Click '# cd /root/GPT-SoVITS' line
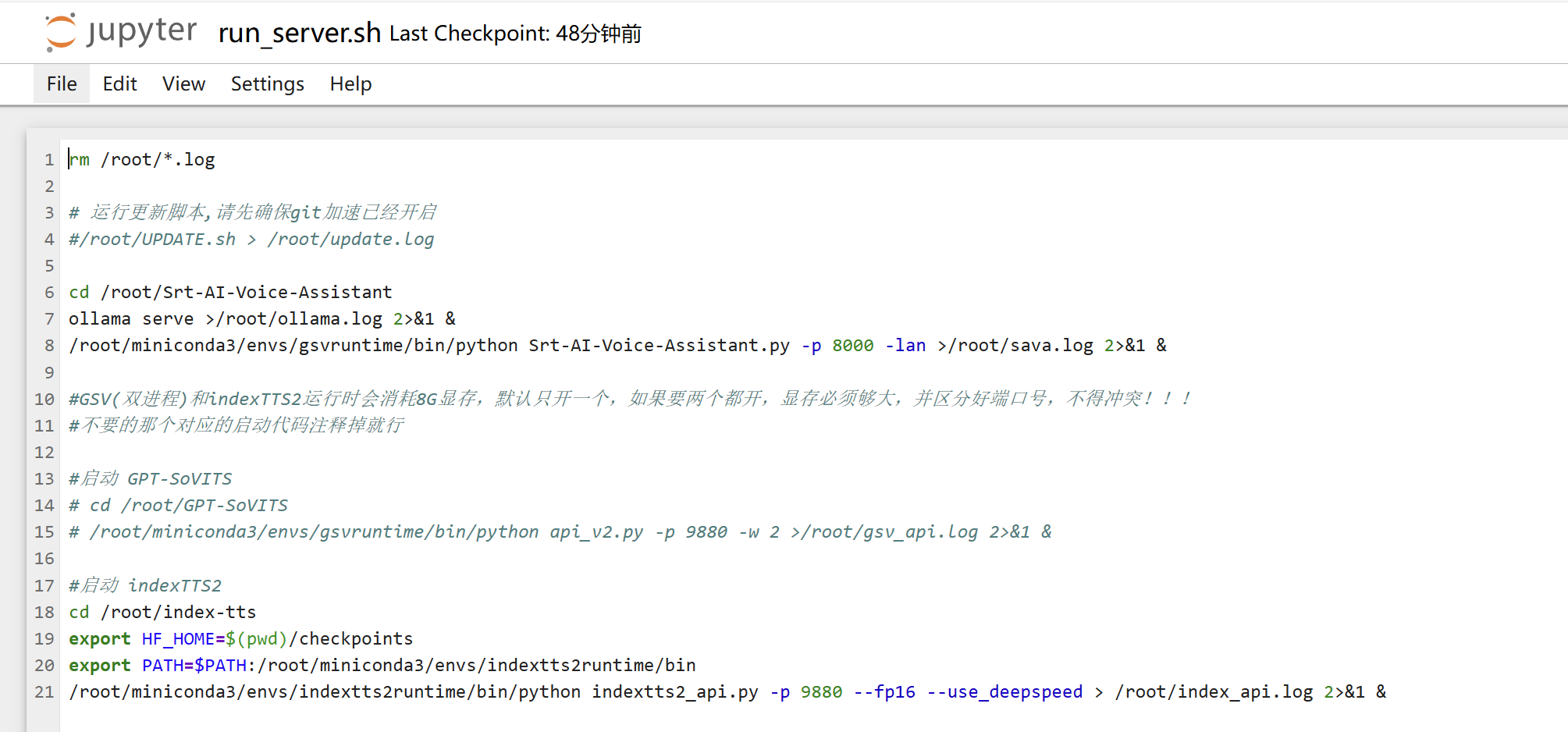Image resolution: width=1568 pixels, height=732 pixels. tap(178, 506)
